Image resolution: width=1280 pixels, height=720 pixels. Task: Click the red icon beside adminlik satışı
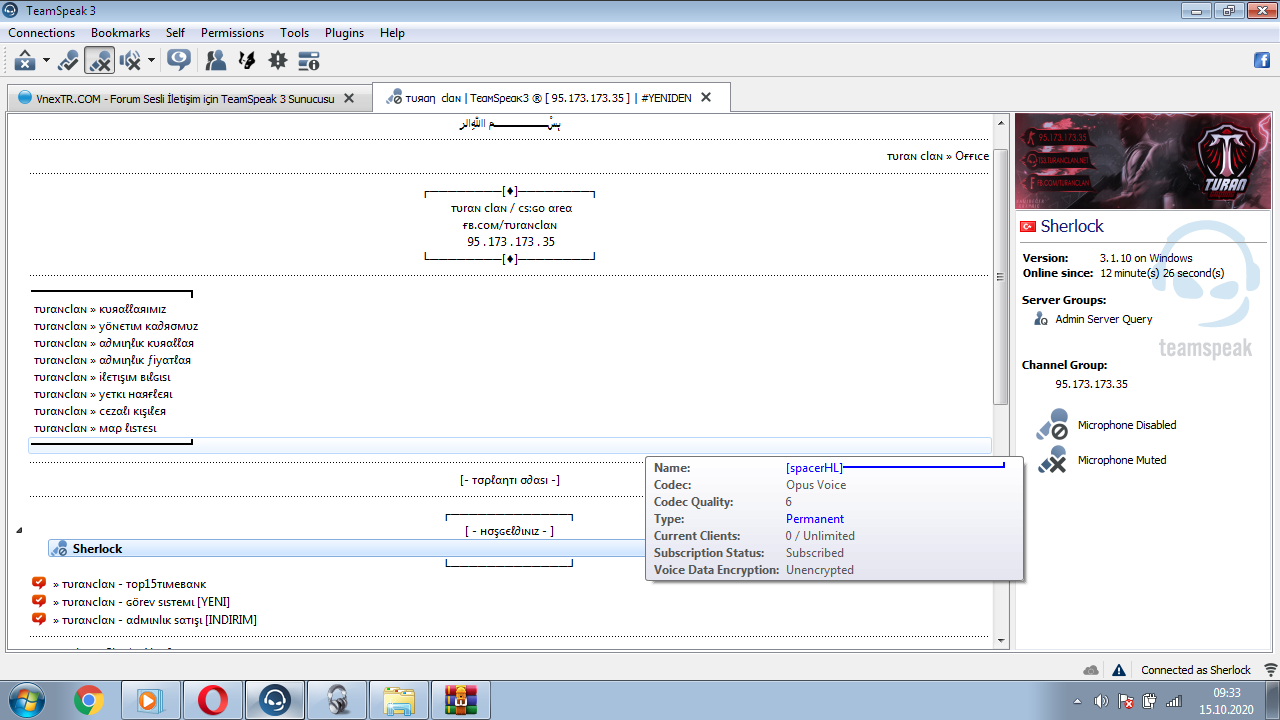click(x=39, y=619)
